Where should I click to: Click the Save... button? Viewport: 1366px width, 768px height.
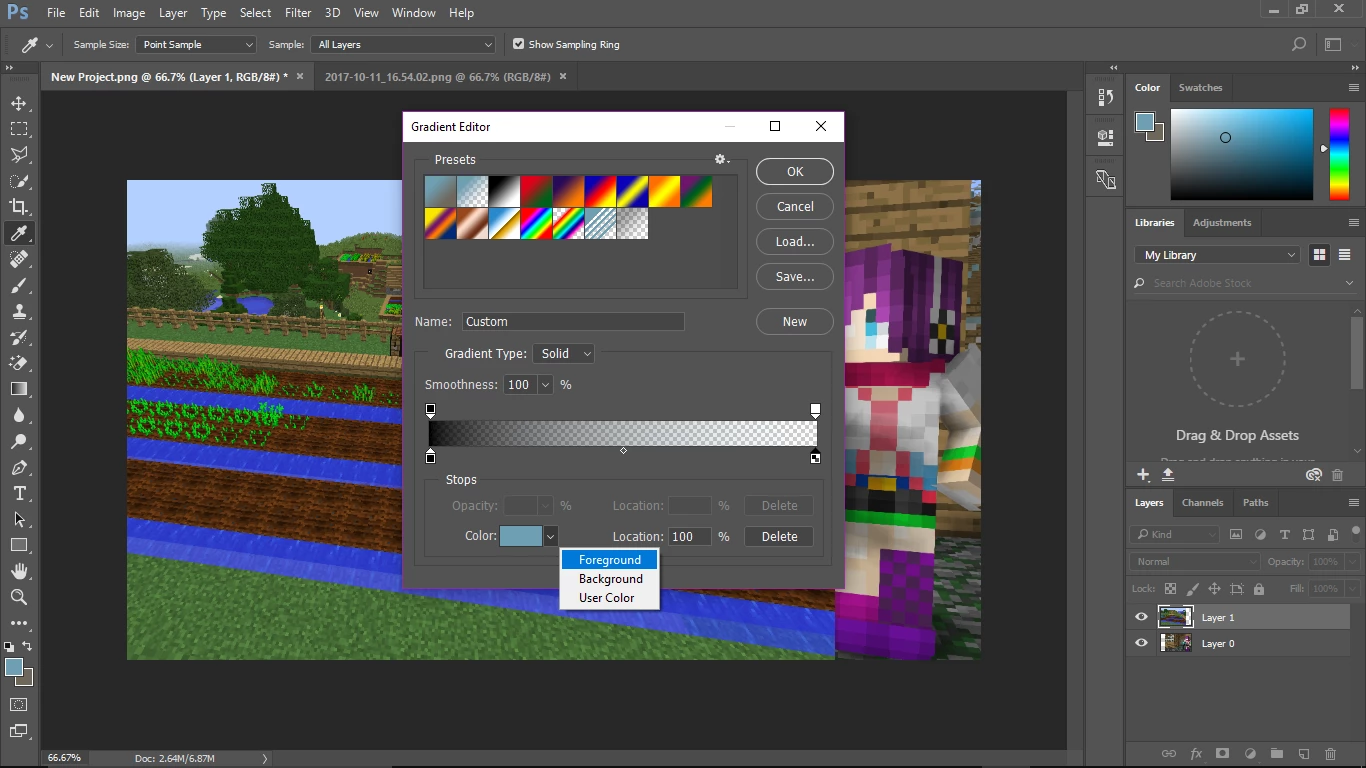(795, 277)
